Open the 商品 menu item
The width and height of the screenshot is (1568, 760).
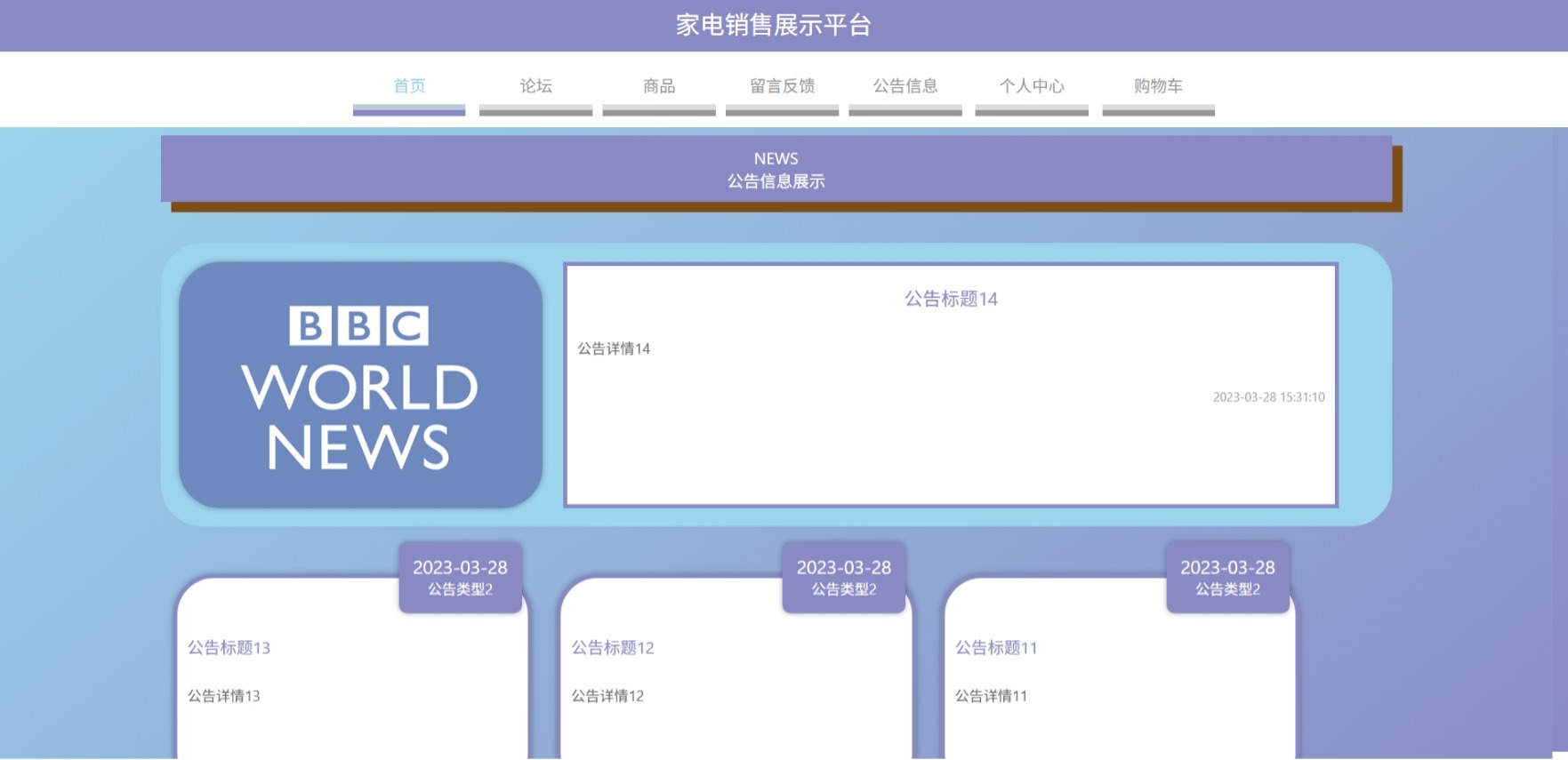coord(659,86)
